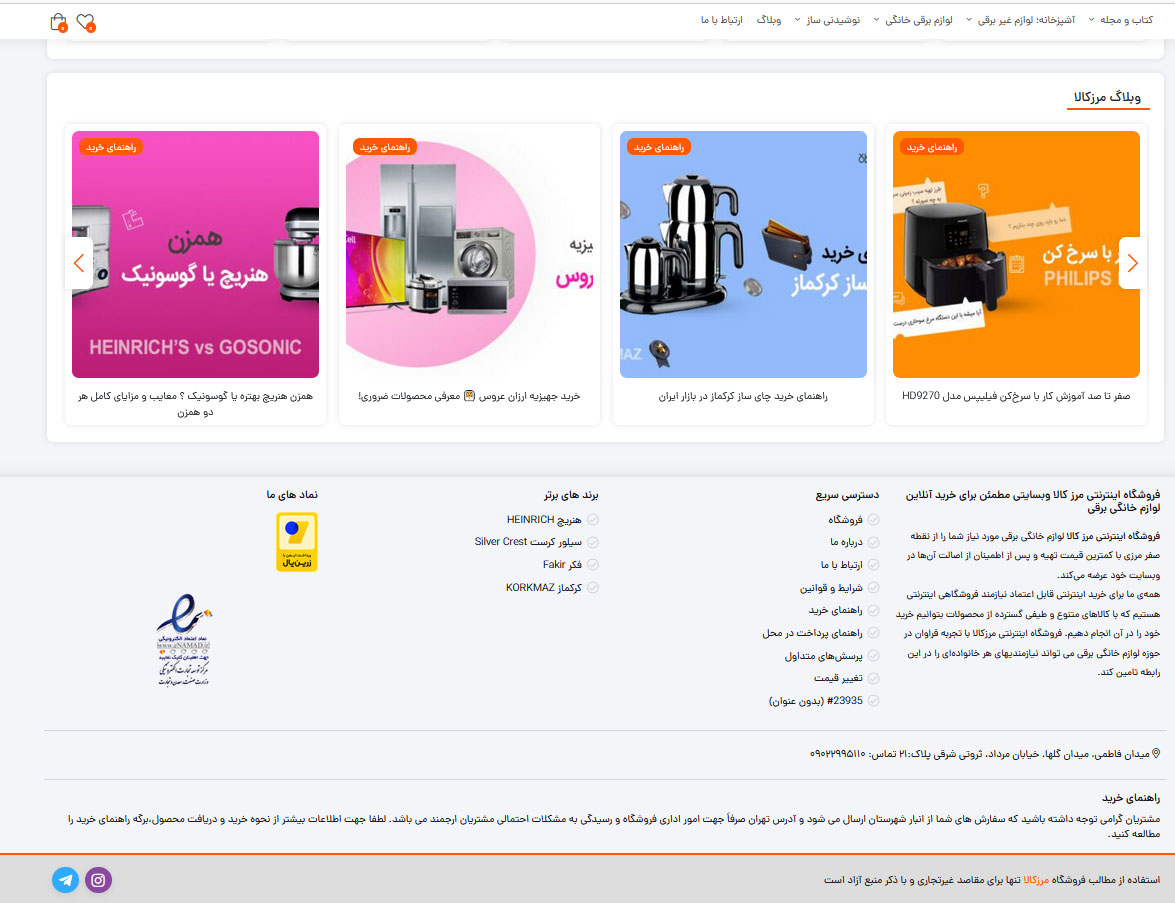The width and height of the screenshot is (1175, 903).
Task: Open the وبلاگ menu item
Action: click(x=768, y=20)
